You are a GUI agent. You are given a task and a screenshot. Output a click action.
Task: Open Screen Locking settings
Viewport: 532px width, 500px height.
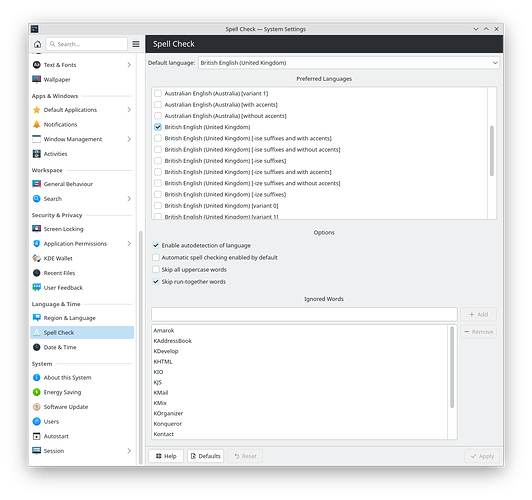(82, 229)
